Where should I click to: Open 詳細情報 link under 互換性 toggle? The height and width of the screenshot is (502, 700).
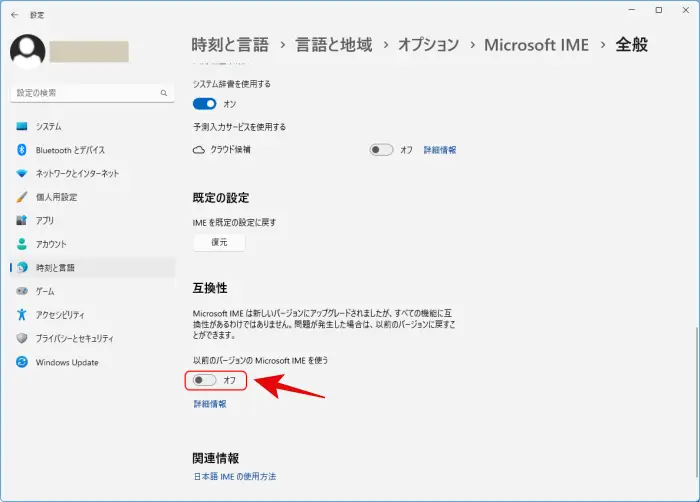point(210,404)
